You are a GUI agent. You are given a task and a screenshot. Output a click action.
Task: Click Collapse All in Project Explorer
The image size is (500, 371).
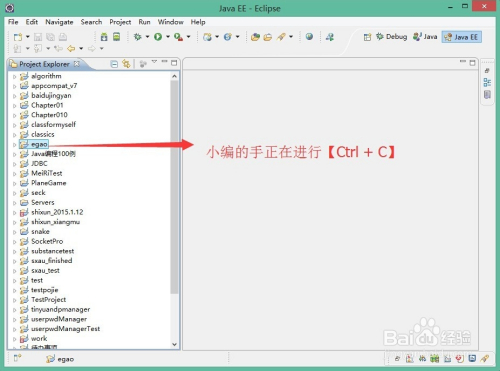pos(114,64)
